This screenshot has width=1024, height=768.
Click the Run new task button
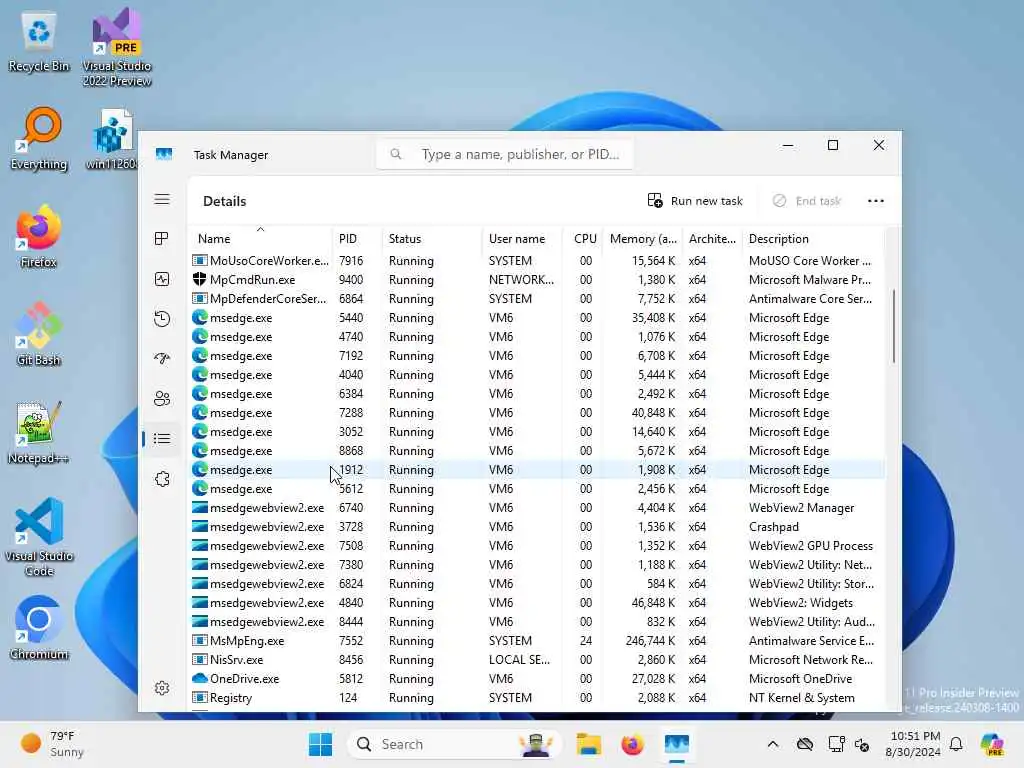click(696, 201)
